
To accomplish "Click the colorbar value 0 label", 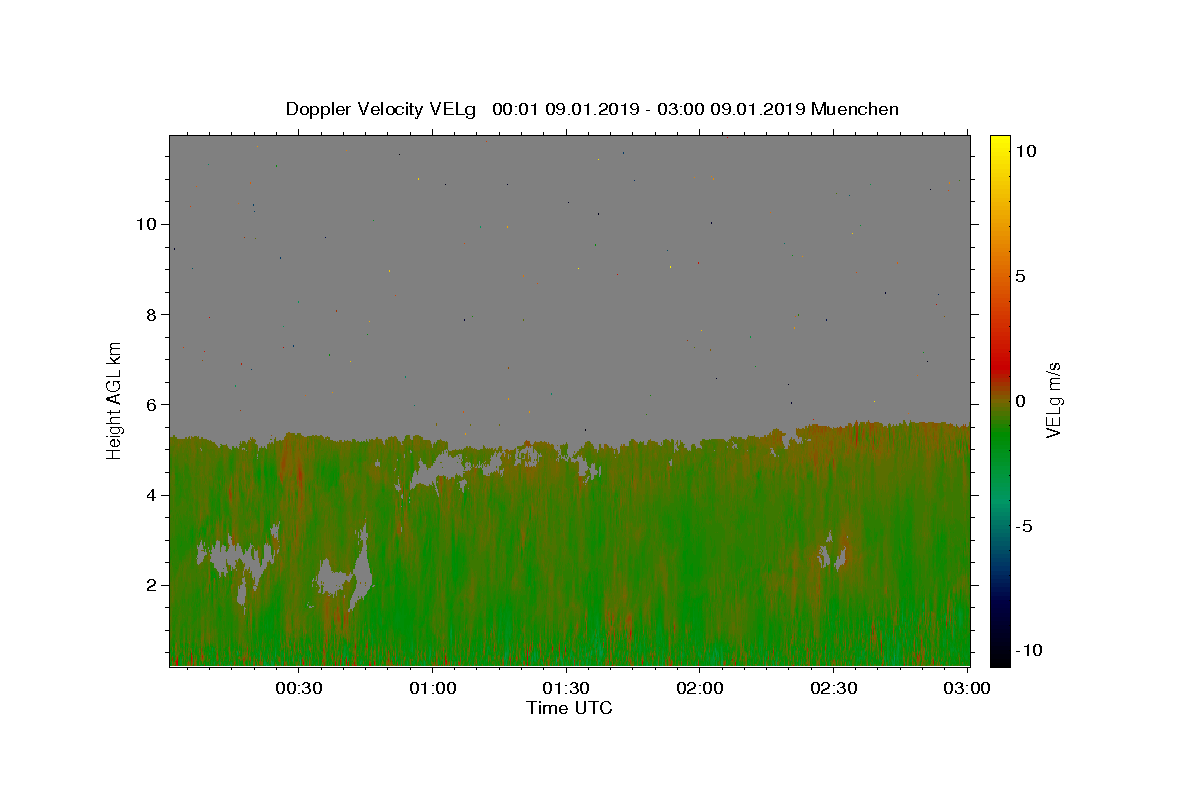I will (1020, 401).
